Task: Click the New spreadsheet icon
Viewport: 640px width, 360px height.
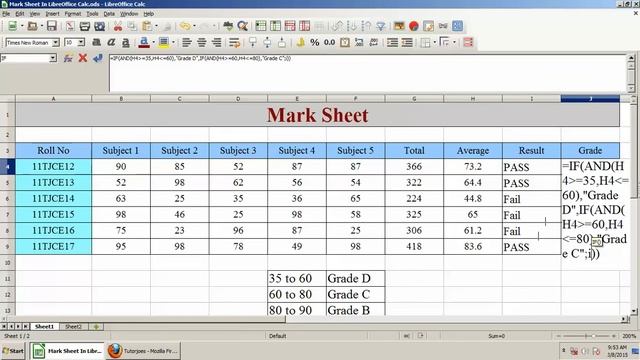Action: pos(12,26)
